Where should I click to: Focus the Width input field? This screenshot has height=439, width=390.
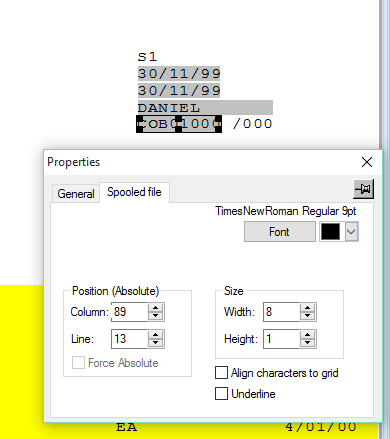281,312
